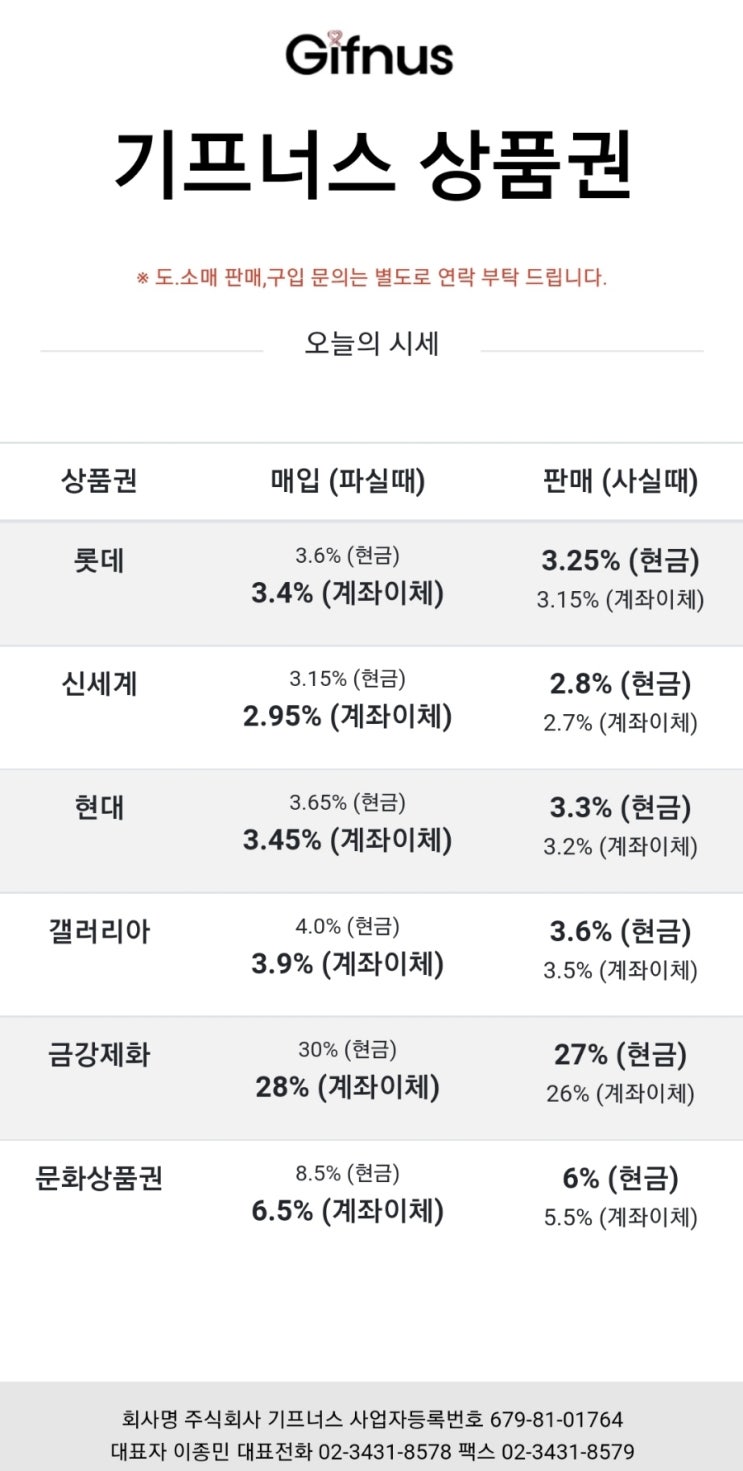743x1471 pixels.
Task: Select the 현대 row label
Action: pyautogui.click(x=99, y=808)
